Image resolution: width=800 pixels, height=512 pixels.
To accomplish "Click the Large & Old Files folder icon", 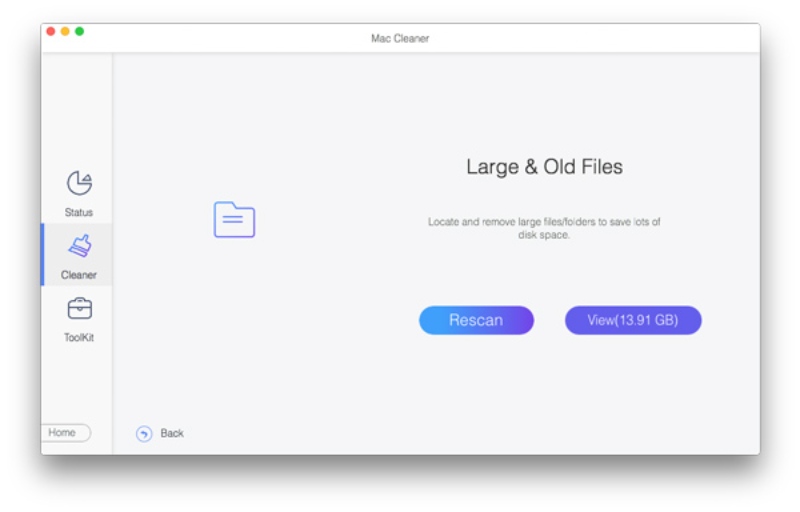I will tap(234, 219).
